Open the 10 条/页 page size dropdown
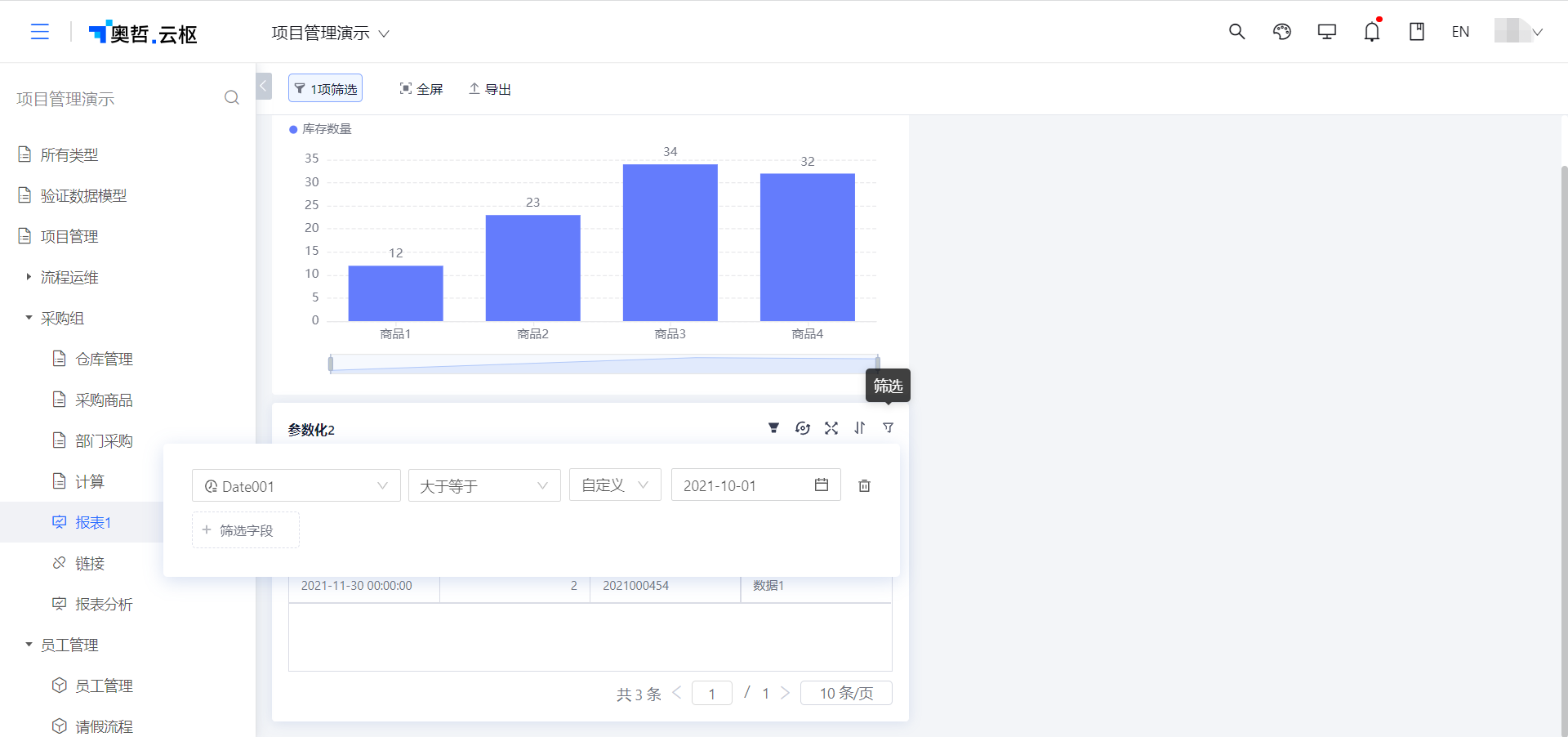The height and width of the screenshot is (737, 1568). [x=846, y=693]
